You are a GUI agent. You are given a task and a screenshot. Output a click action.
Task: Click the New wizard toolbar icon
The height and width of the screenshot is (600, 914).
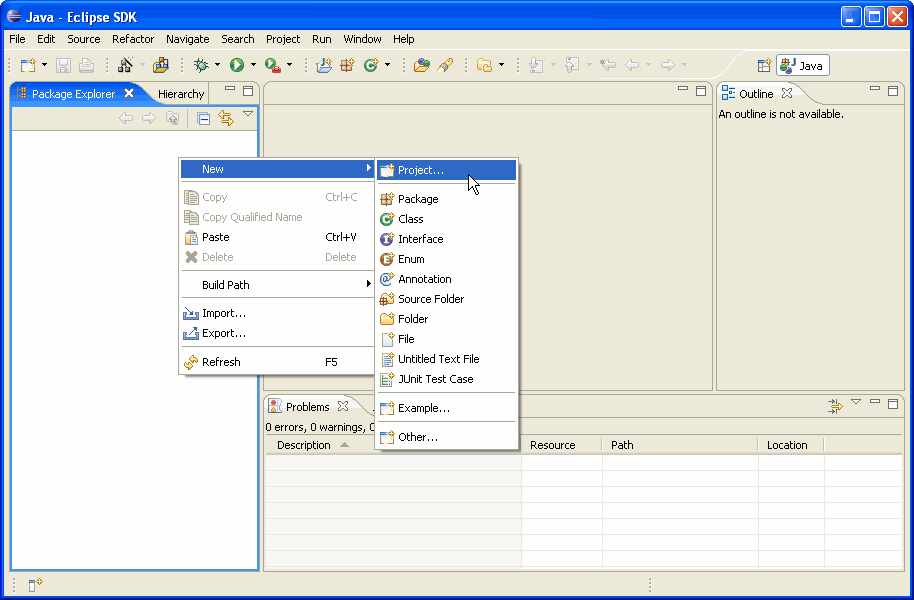pos(28,65)
